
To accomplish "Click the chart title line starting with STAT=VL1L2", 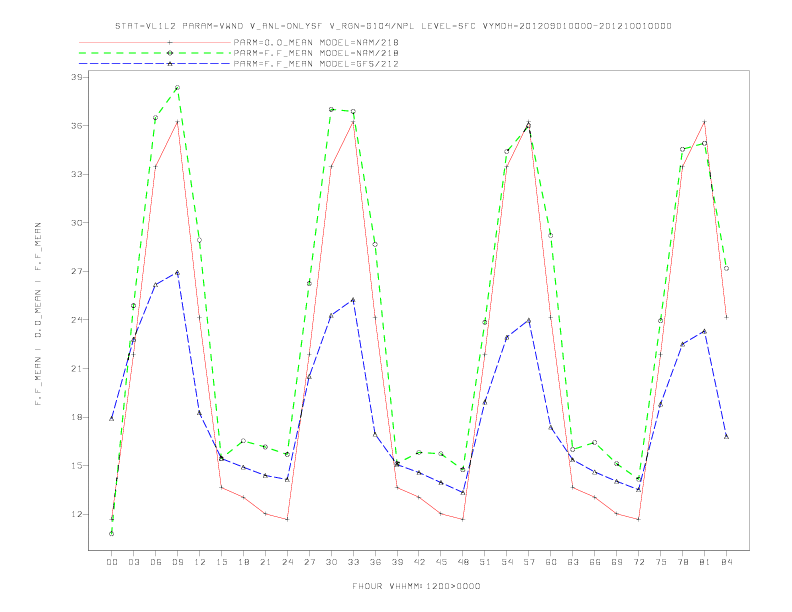I will click(393, 26).
